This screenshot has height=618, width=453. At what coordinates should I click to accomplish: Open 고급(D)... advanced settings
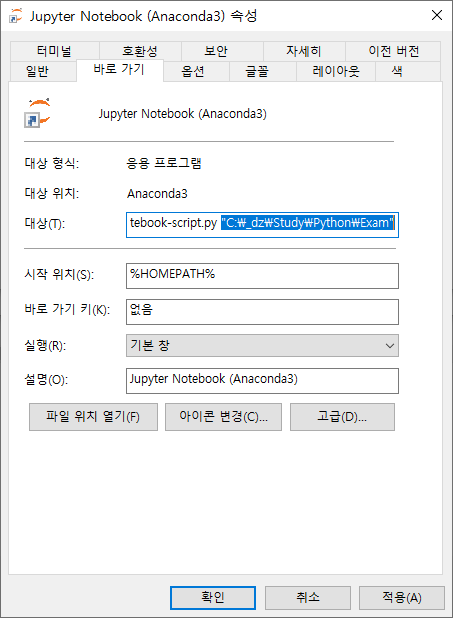tap(342, 417)
